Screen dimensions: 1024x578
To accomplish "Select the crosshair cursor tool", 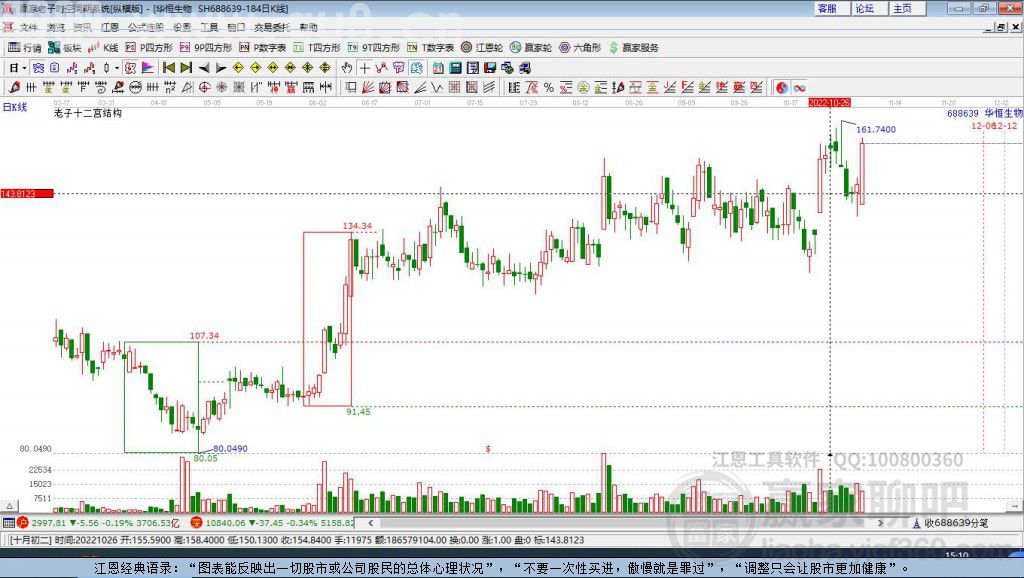I will pos(364,68).
